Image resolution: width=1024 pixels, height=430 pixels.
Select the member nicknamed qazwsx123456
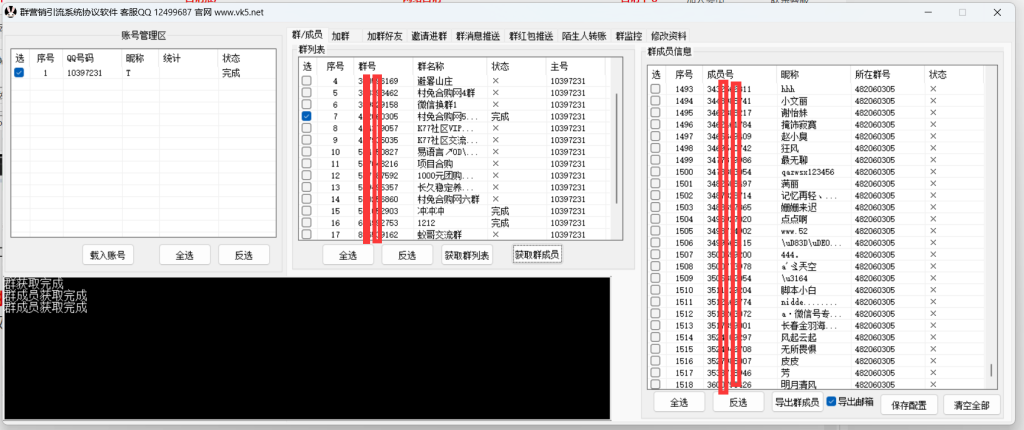(655, 172)
